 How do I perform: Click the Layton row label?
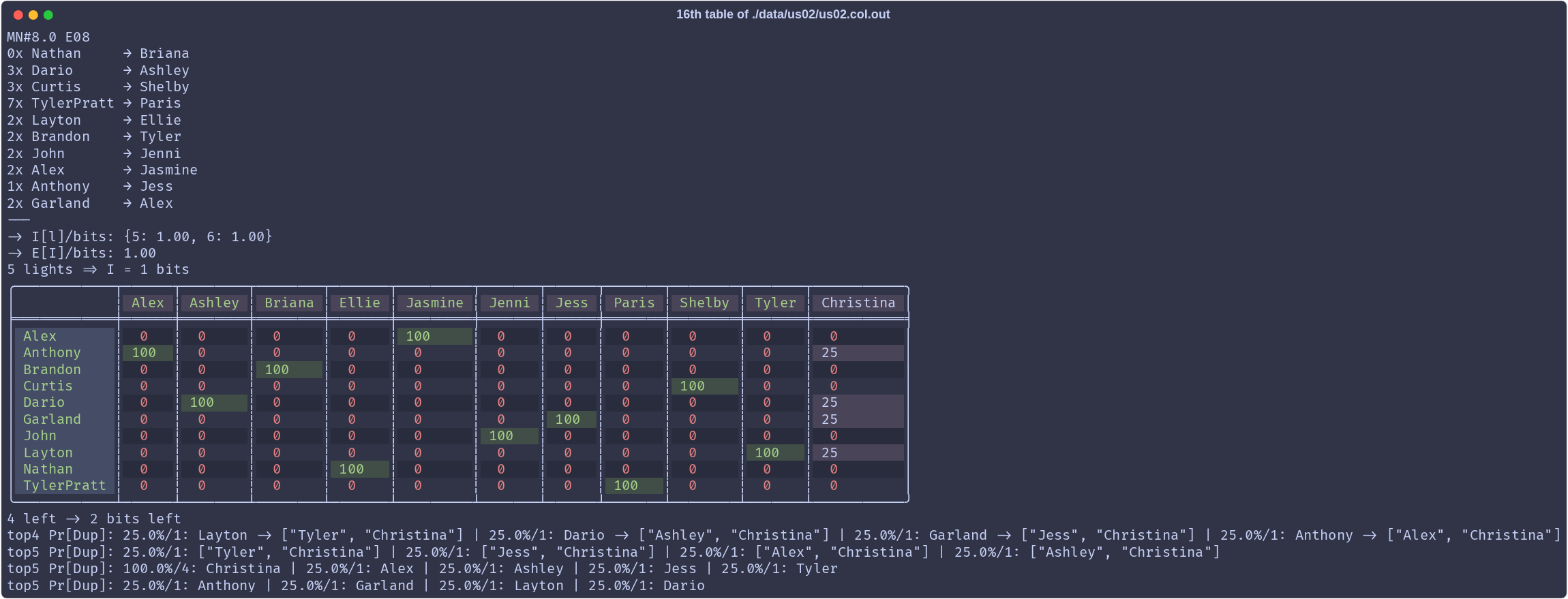pos(65,452)
